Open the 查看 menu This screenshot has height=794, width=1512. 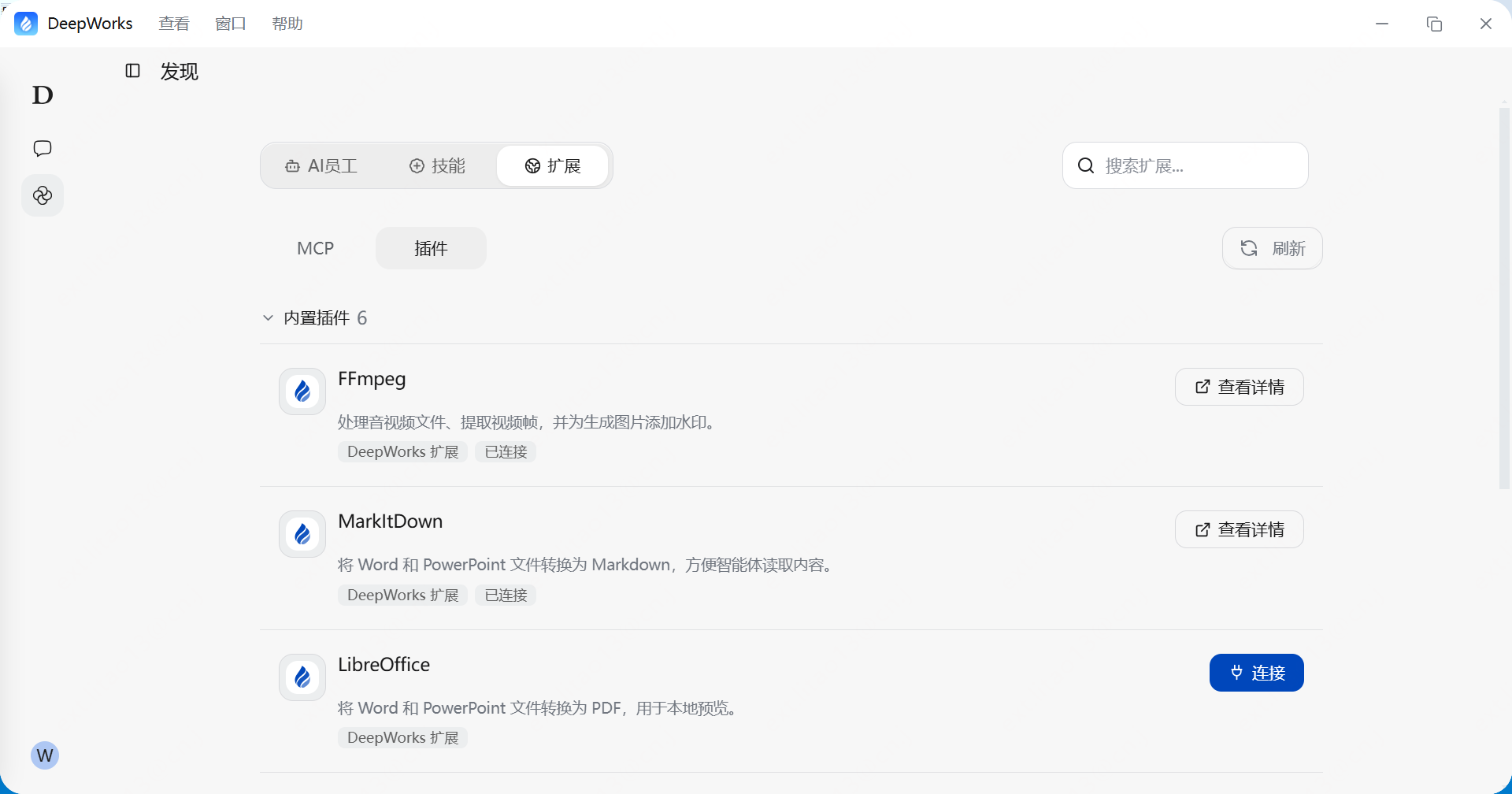174,24
